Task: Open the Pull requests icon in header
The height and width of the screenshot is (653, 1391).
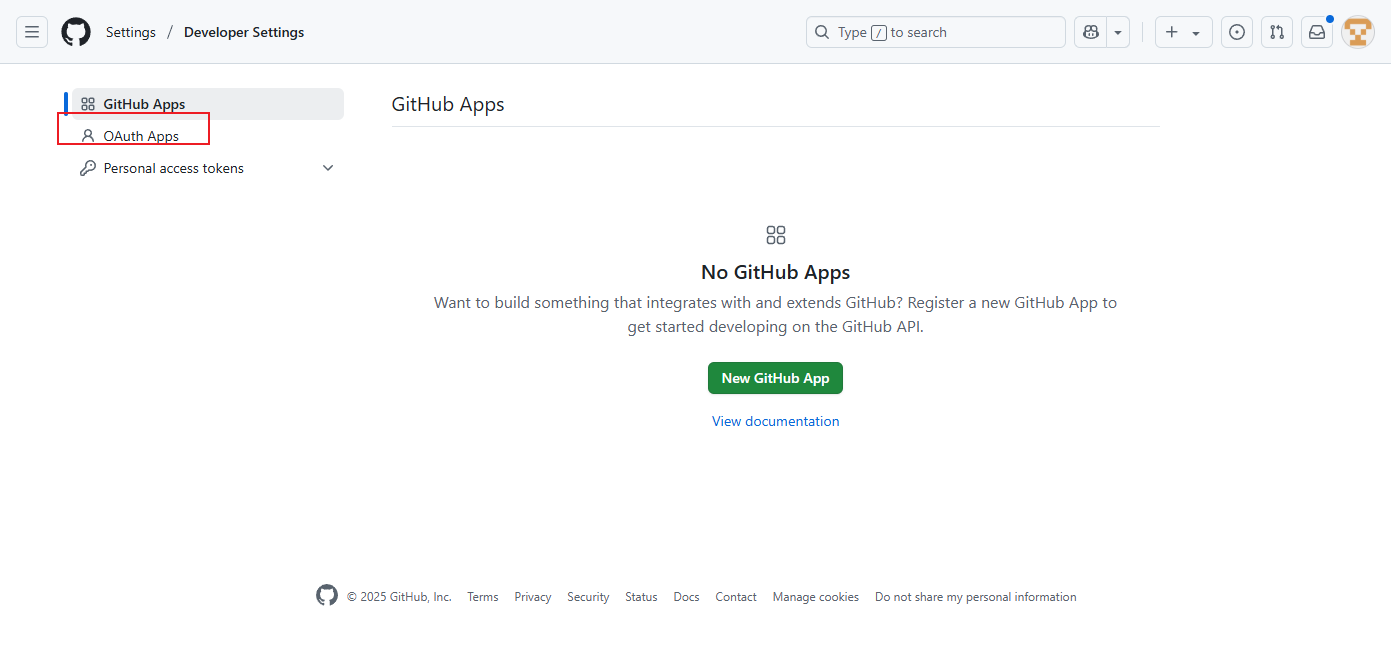Action: [1277, 32]
